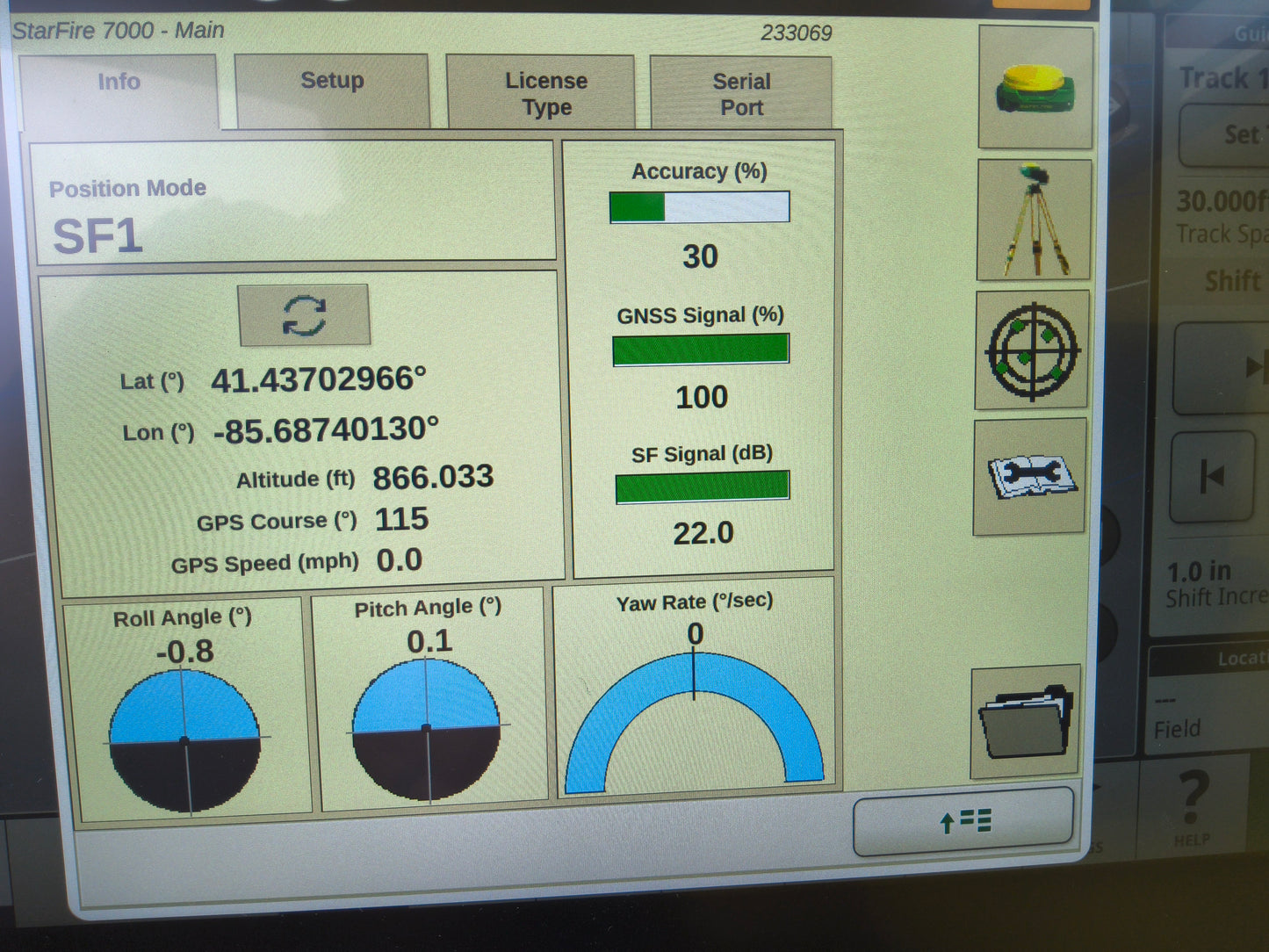Tap the Yaw Rate arc gauge
Viewport: 1269px width, 952px height.
[695, 722]
